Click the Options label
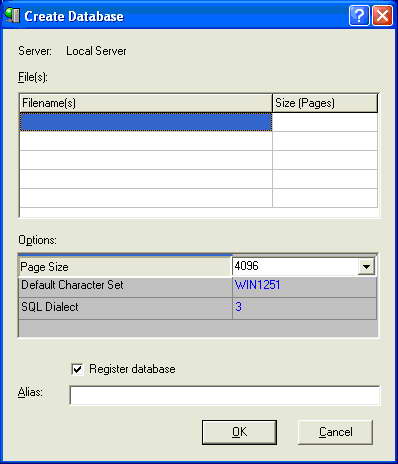Screen dimensions: 398x464 click(37, 240)
